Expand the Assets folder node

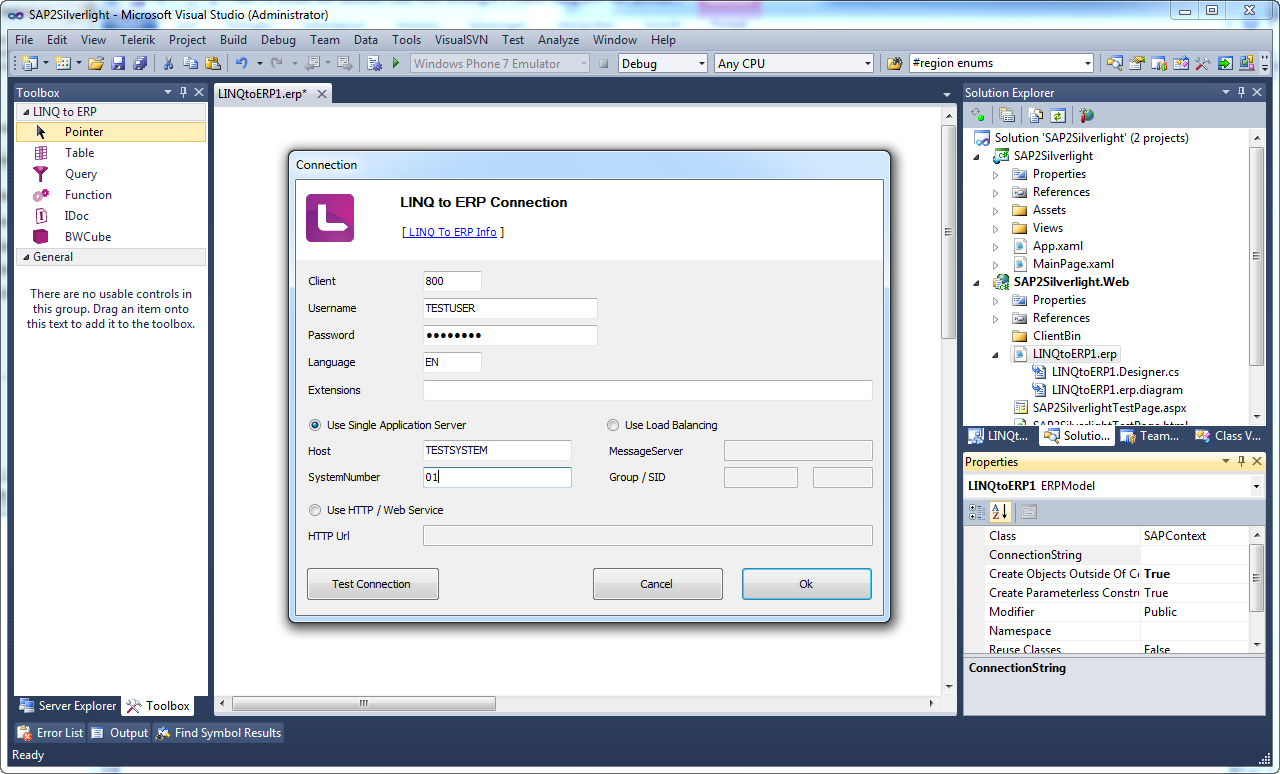tap(995, 210)
